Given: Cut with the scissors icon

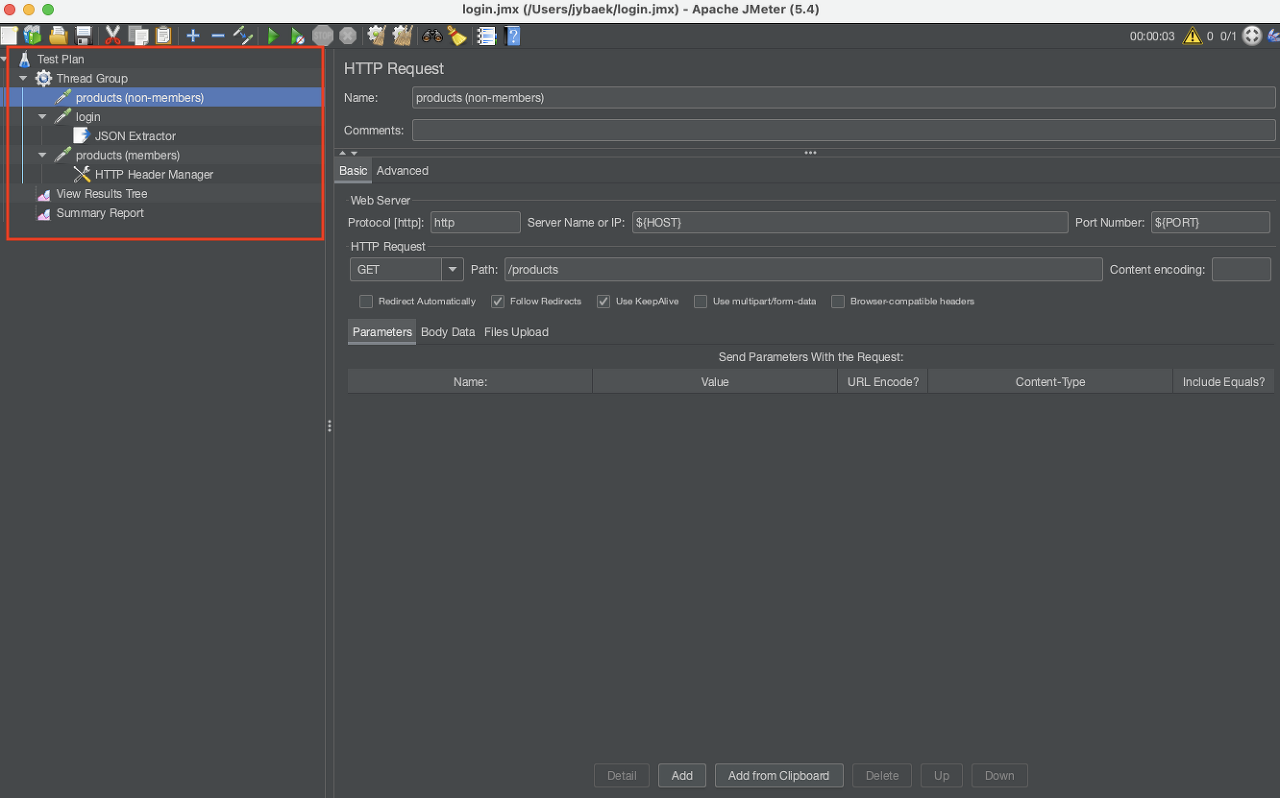Looking at the screenshot, I should (x=112, y=36).
